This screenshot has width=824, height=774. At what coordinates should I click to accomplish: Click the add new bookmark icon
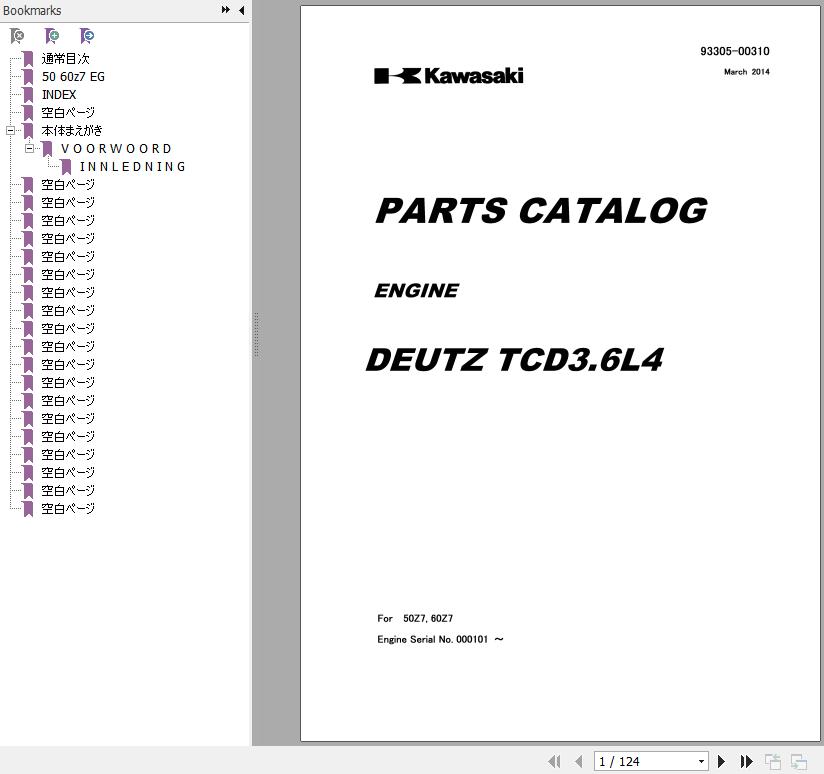[52, 36]
